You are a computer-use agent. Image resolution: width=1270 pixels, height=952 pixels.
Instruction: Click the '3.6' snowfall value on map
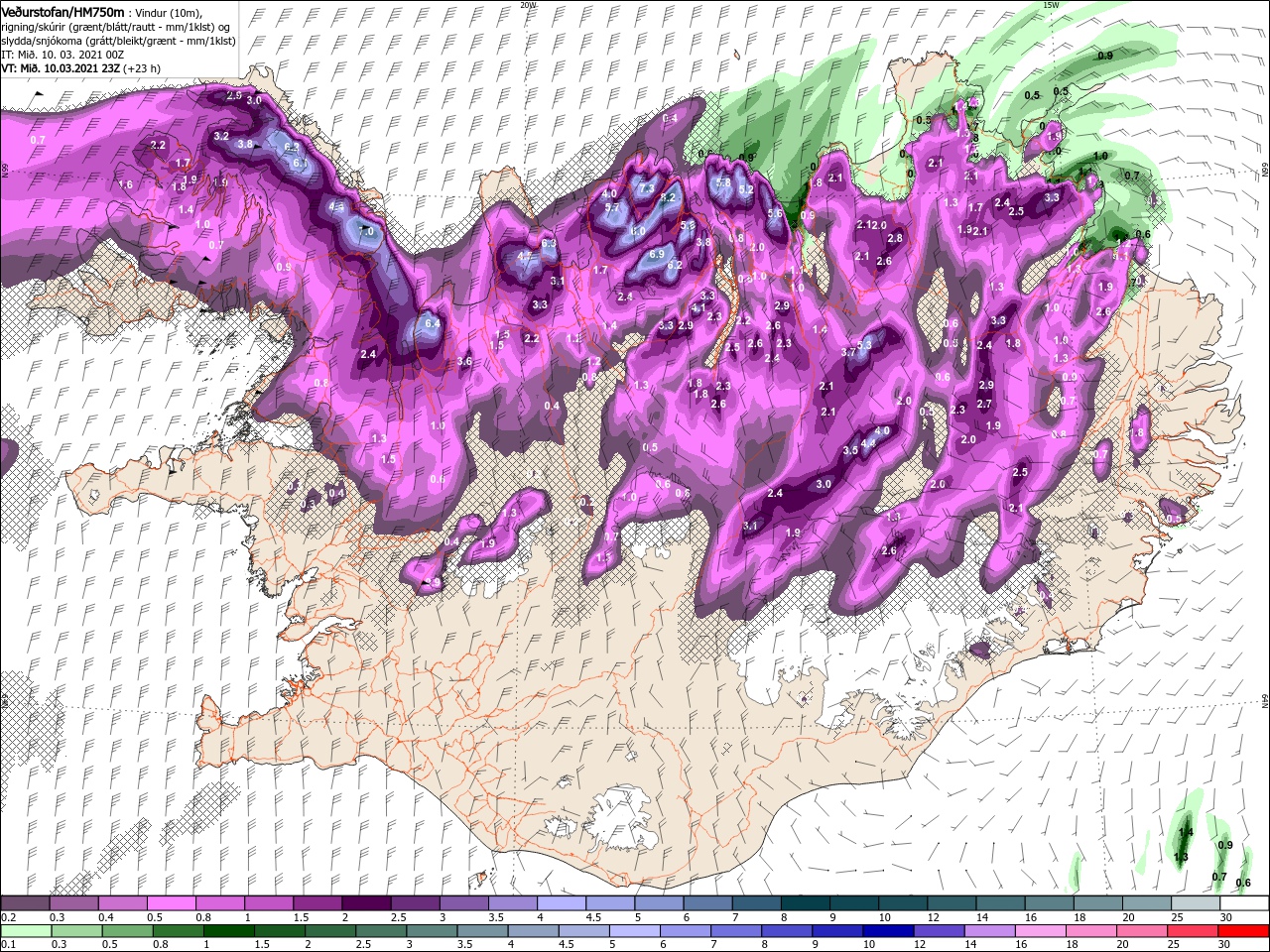pyautogui.click(x=464, y=362)
